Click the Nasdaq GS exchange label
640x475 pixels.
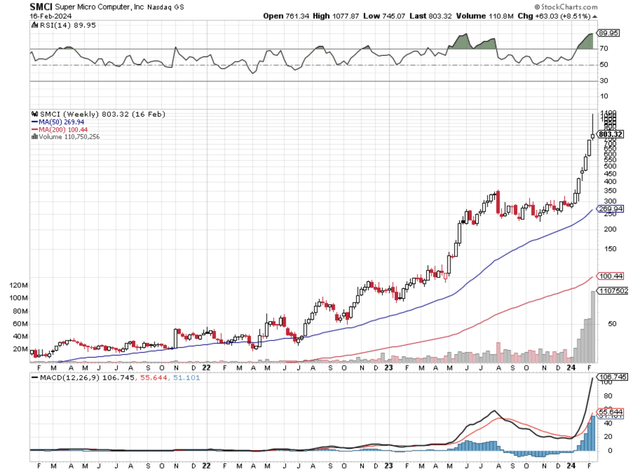pyautogui.click(x=165, y=7)
